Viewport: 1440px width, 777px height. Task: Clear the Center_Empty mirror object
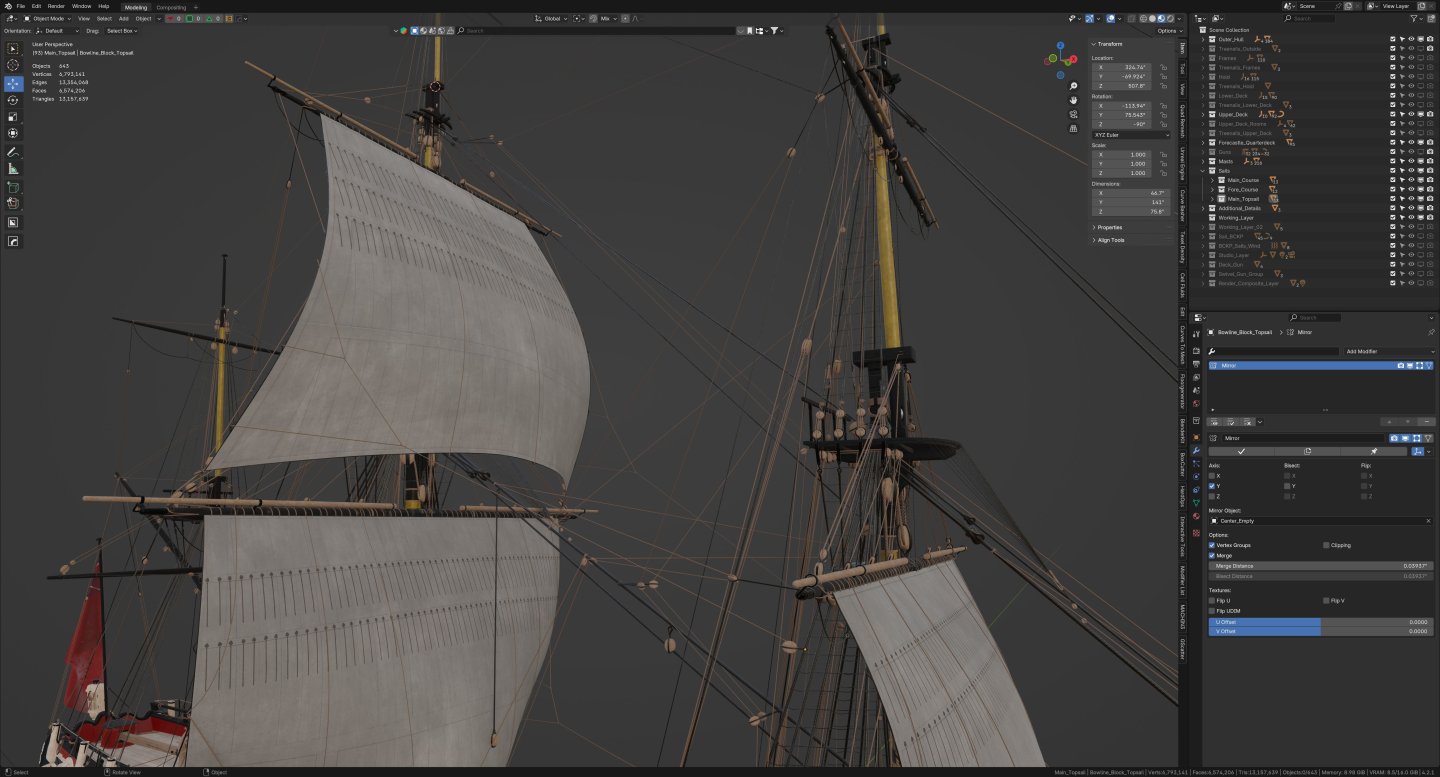click(1429, 521)
